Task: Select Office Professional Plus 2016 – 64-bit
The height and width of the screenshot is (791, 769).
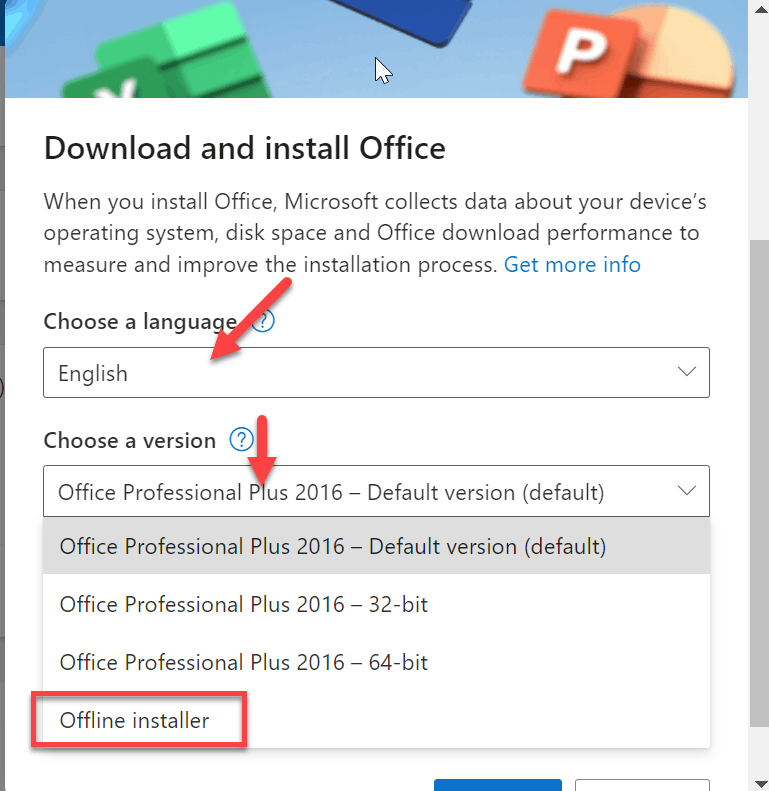Action: pos(376,662)
